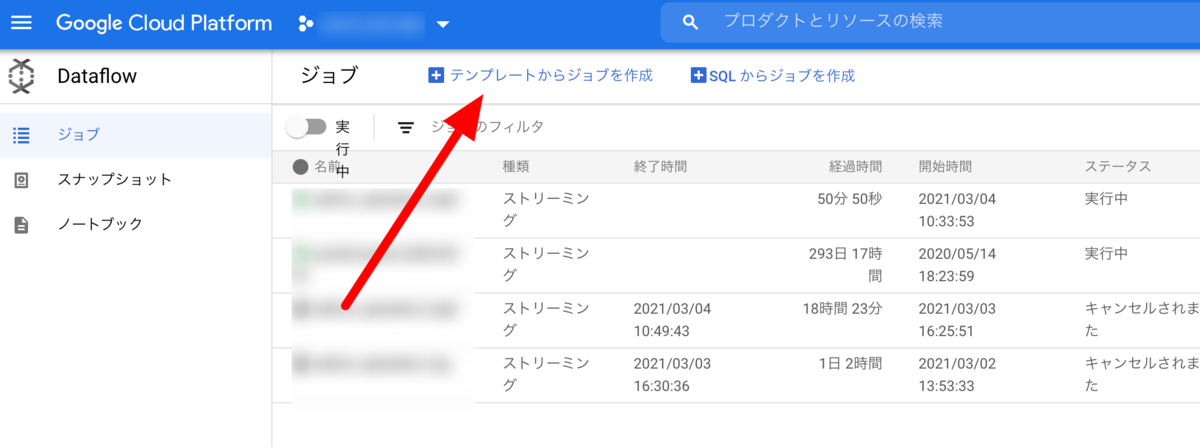The image size is (1200, 447).
Task: Click plus icon beside テンプレートからジョブを作成
Action: point(435,75)
